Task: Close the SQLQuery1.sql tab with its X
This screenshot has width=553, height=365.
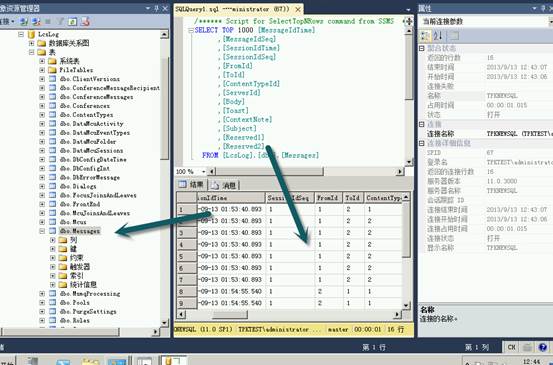Action: (298, 10)
